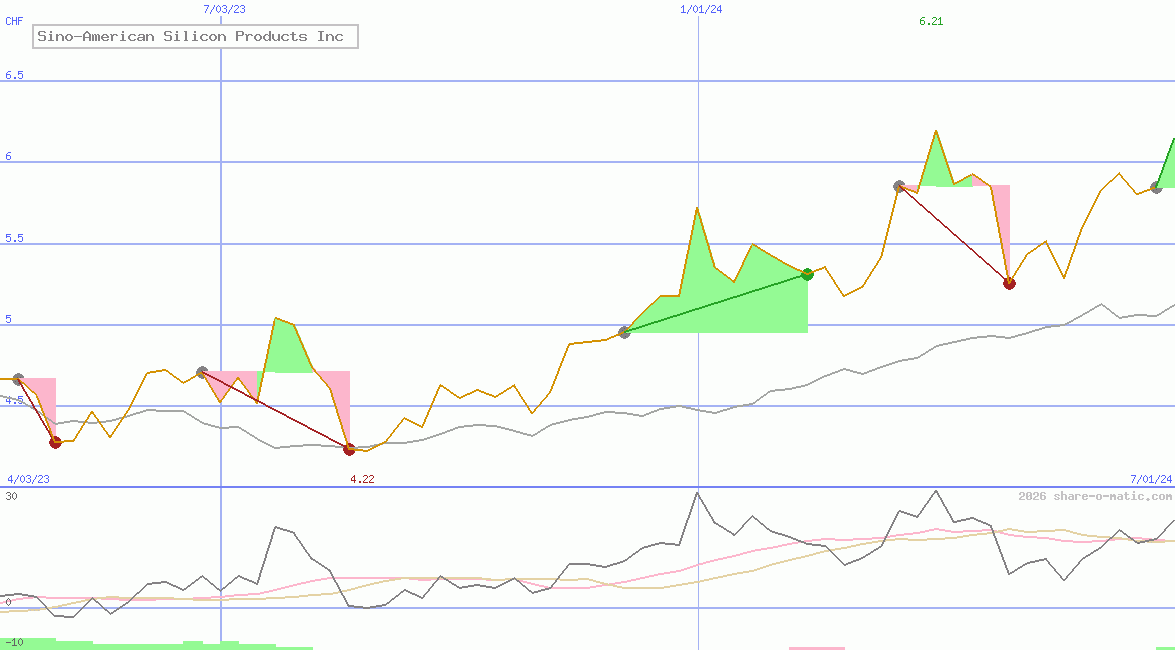Expand the chart title box for the company
Image resolution: width=1175 pixels, height=650 pixels.
coord(195,36)
